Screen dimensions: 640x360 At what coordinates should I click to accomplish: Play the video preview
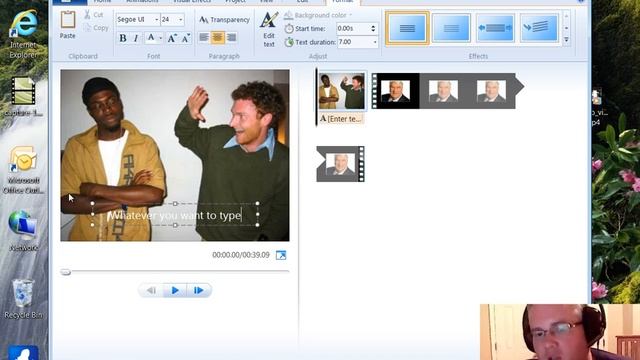[x=175, y=290]
